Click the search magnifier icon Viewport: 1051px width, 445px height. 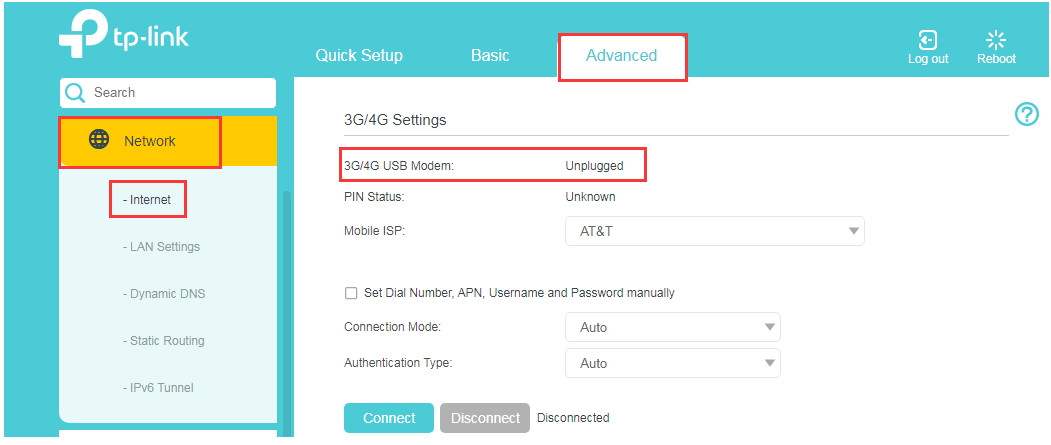point(75,93)
